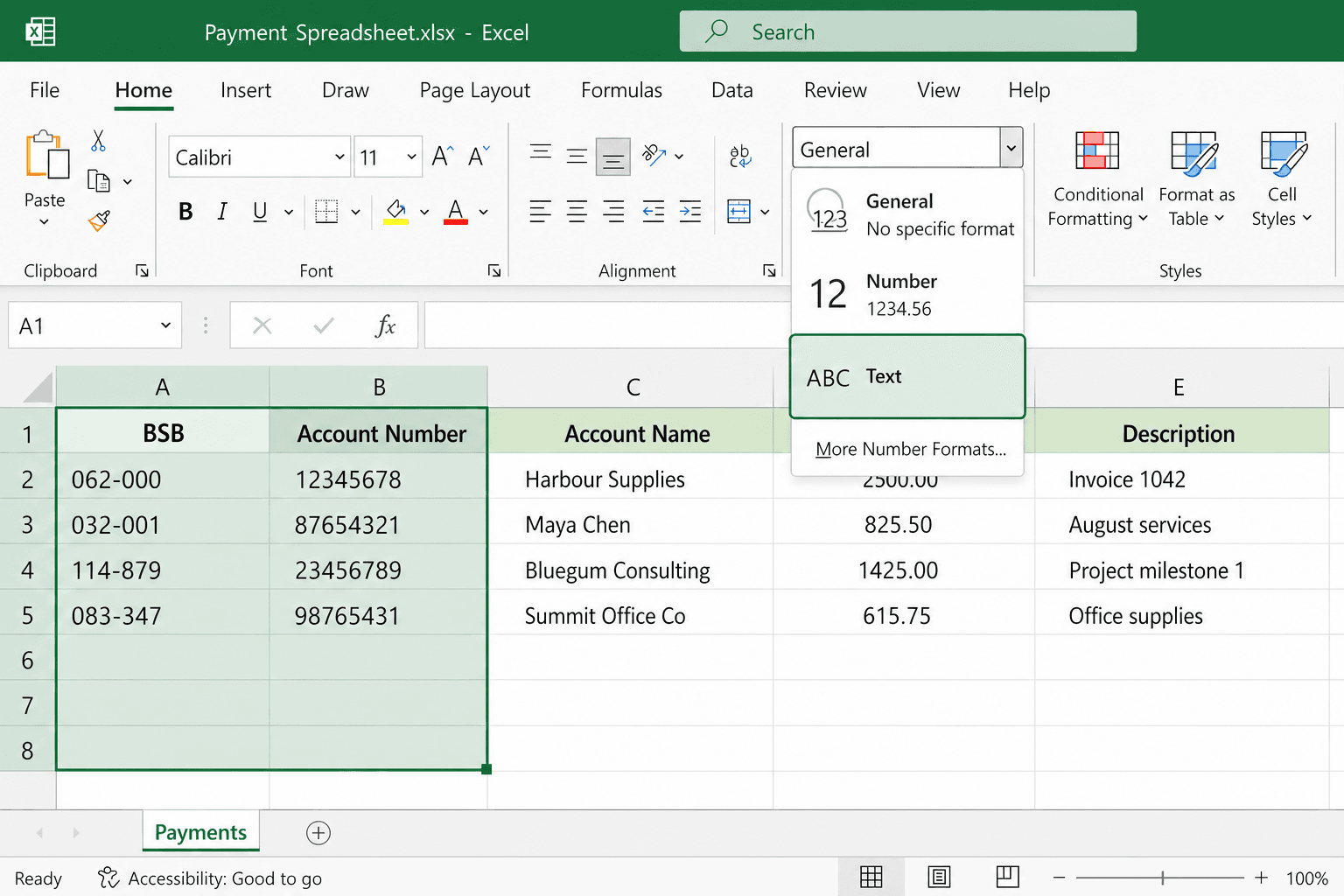The image size is (1344, 896).
Task: Open the Borders dropdown arrow
Action: 355,211
